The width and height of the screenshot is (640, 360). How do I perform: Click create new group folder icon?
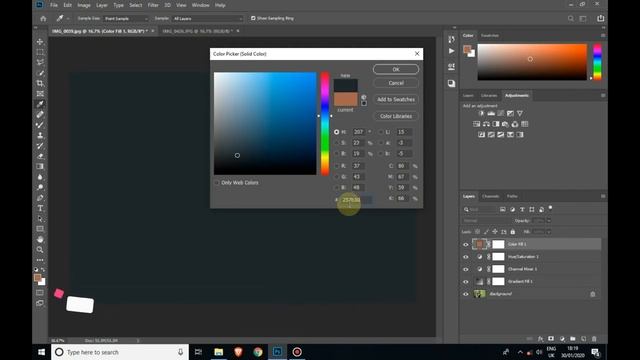click(x=573, y=339)
